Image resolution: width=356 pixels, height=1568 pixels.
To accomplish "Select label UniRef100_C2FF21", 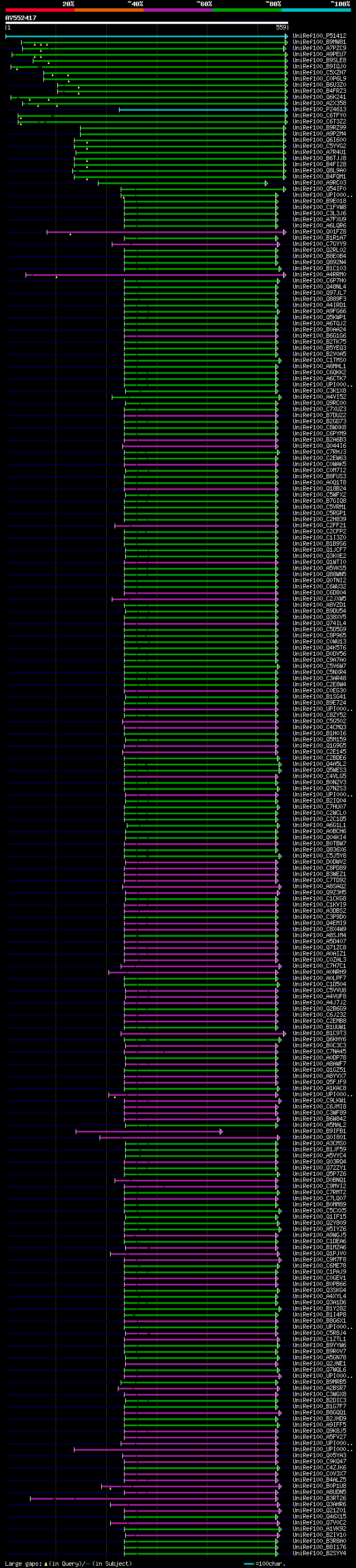I will (319, 526).
